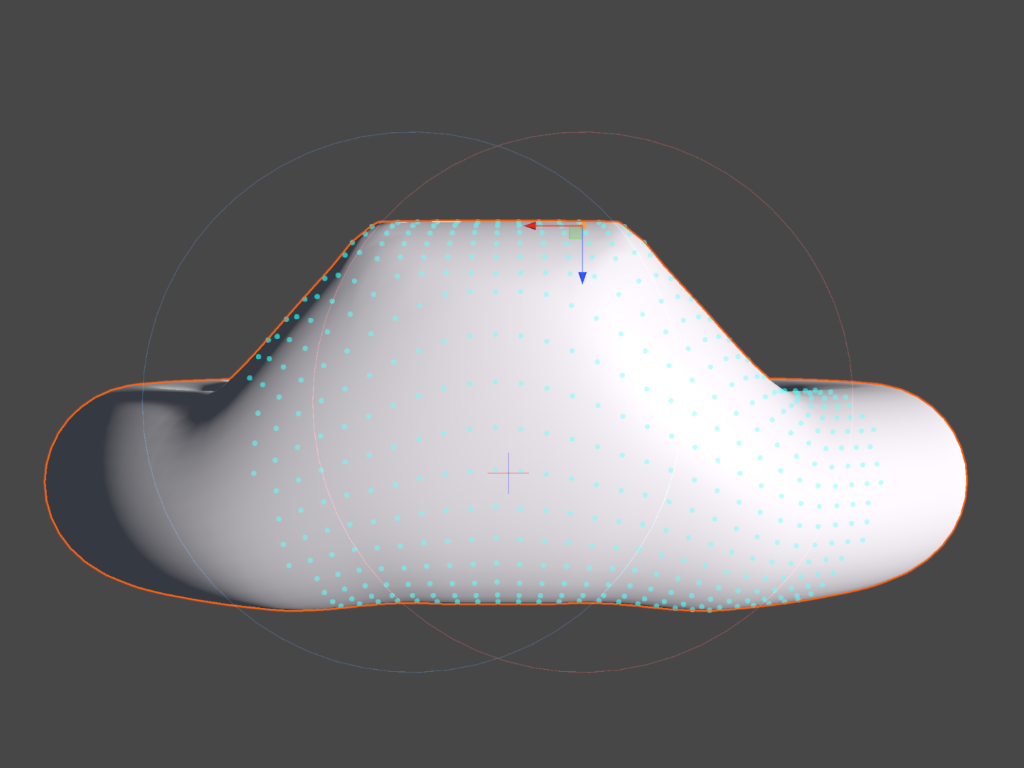Click the orange origin dot of the gizmo
The image size is (1024, 768).
tap(583, 225)
